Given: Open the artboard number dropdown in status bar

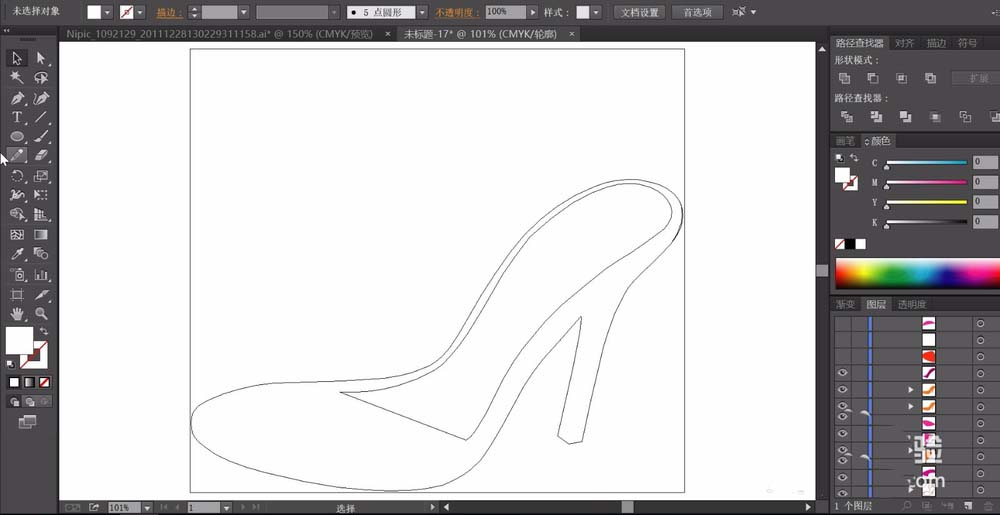Looking at the screenshot, I should (226, 508).
